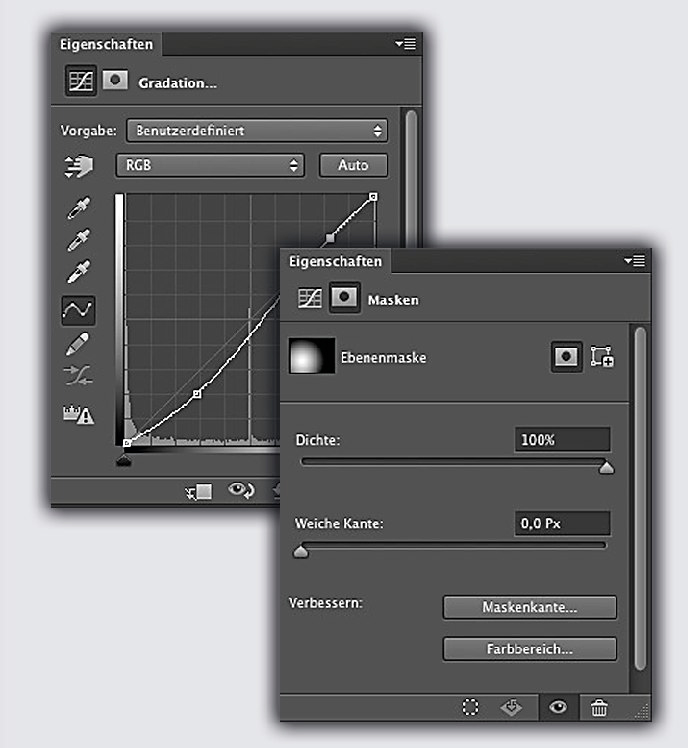This screenshot has width=688, height=748.
Task: Click the view previous state eye icon
Action: coord(241,490)
